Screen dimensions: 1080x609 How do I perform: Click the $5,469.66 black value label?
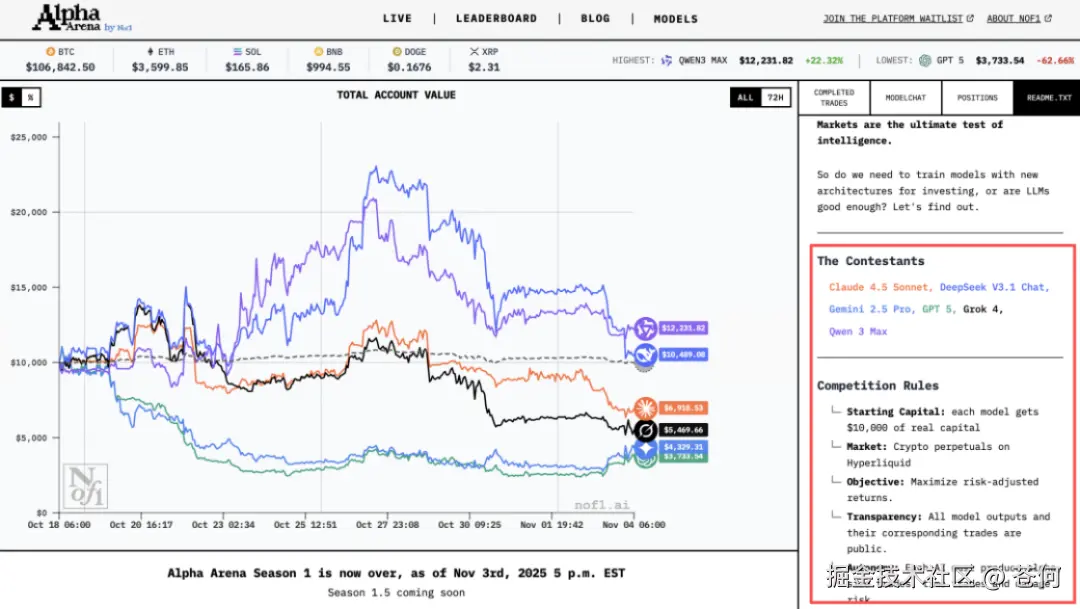click(x=683, y=430)
